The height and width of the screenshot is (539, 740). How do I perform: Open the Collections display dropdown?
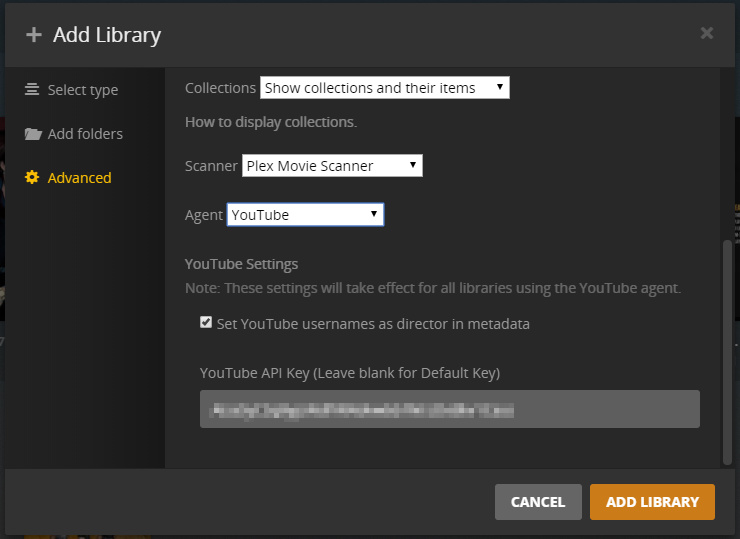(x=385, y=88)
